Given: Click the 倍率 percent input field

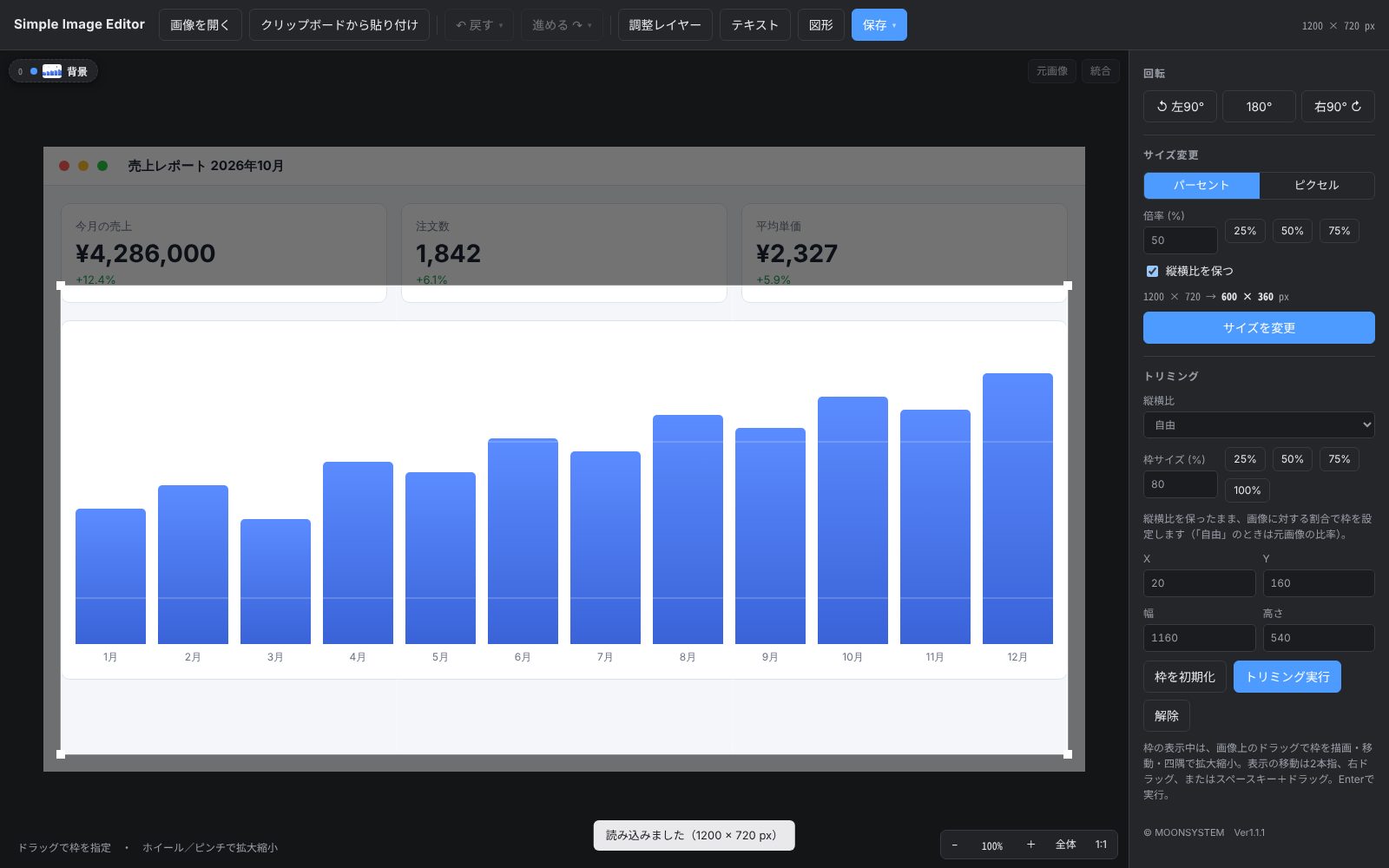Looking at the screenshot, I should 1181,240.
